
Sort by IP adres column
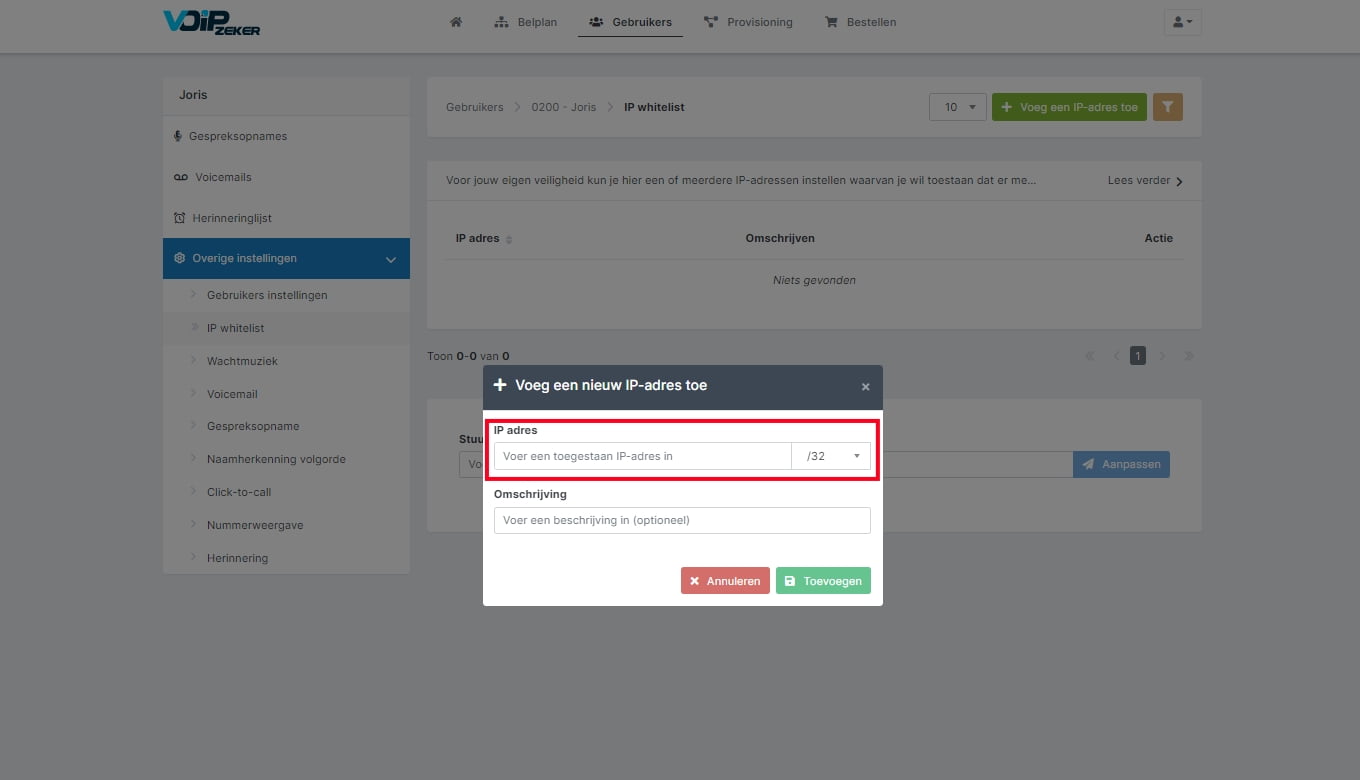(x=484, y=239)
